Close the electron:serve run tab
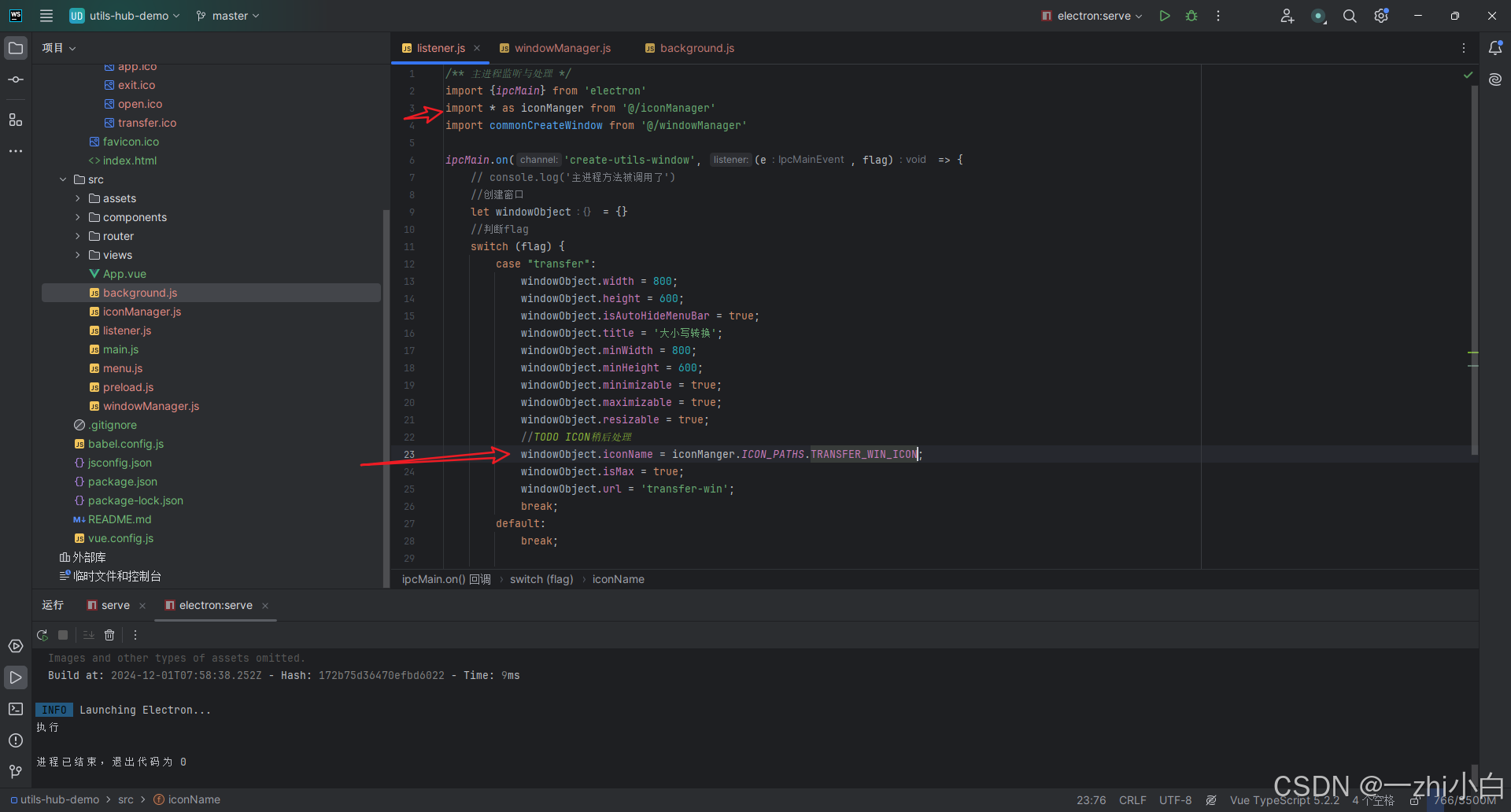Viewport: 1511px width, 812px height. [265, 605]
